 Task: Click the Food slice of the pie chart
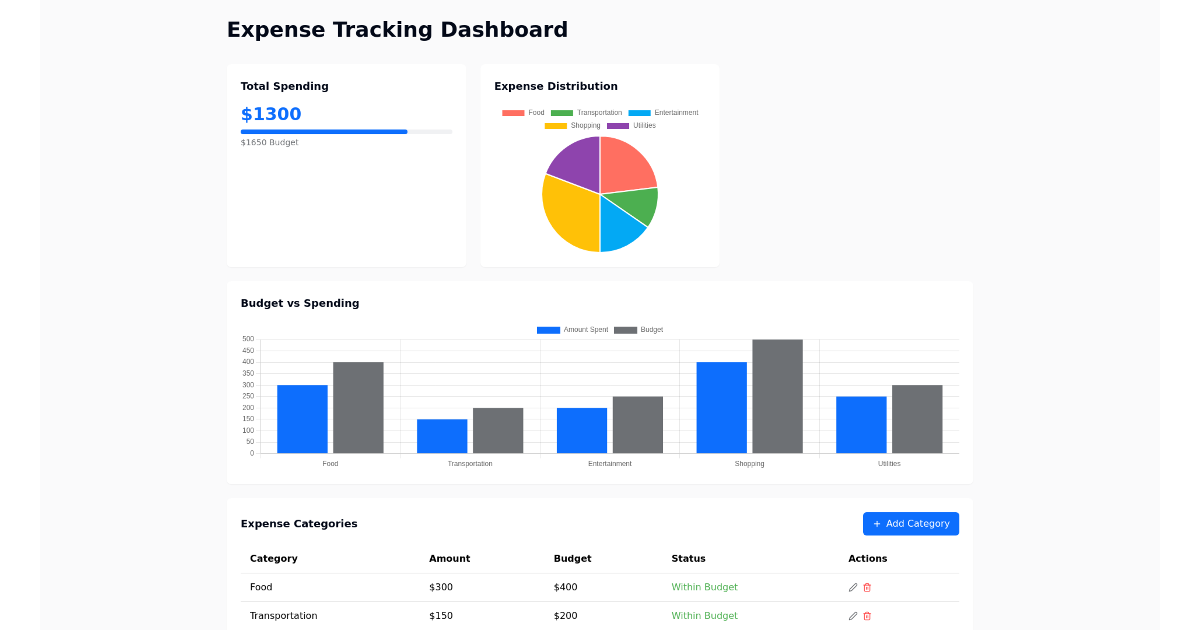pos(625,165)
